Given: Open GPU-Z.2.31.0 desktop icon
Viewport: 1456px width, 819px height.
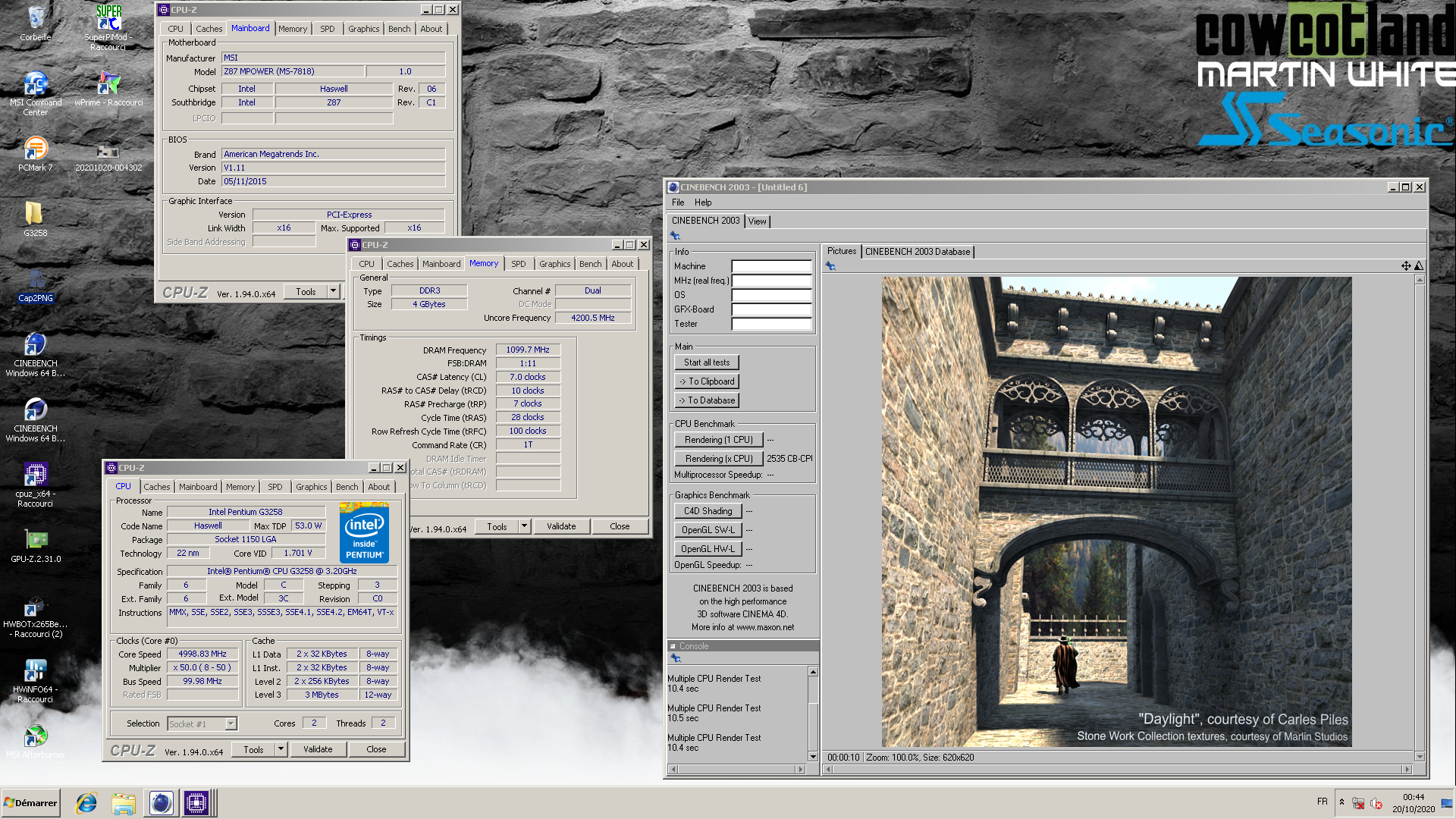Looking at the screenshot, I should coord(36,545).
